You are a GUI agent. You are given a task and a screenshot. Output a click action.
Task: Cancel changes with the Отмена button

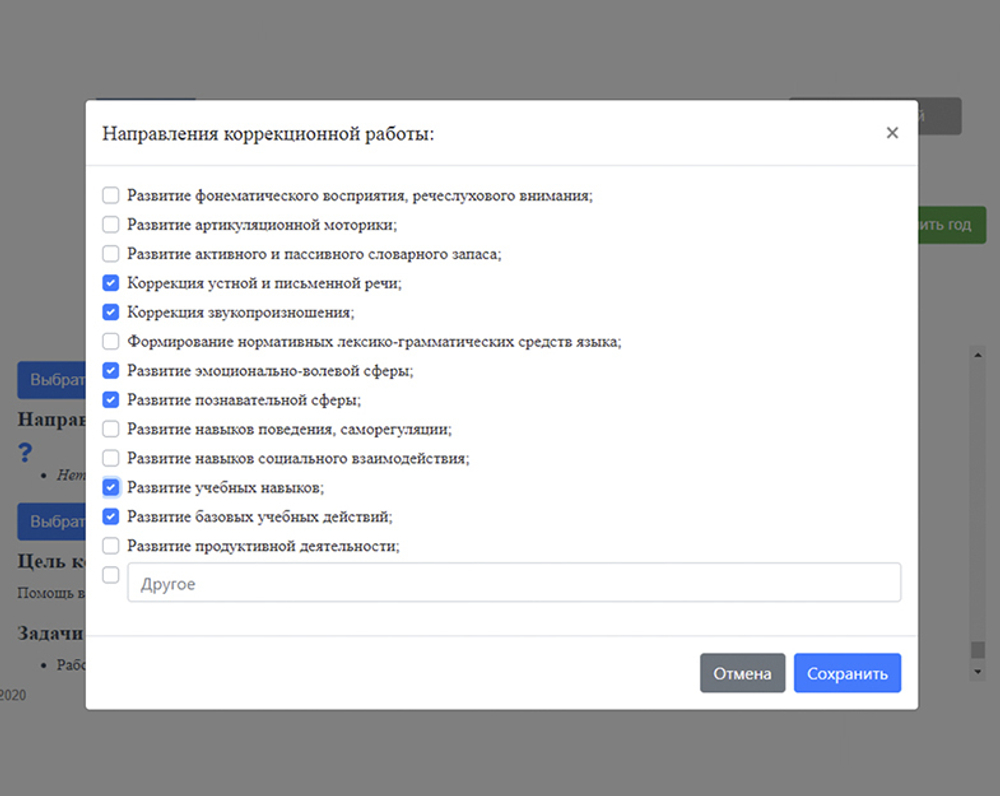(x=742, y=673)
